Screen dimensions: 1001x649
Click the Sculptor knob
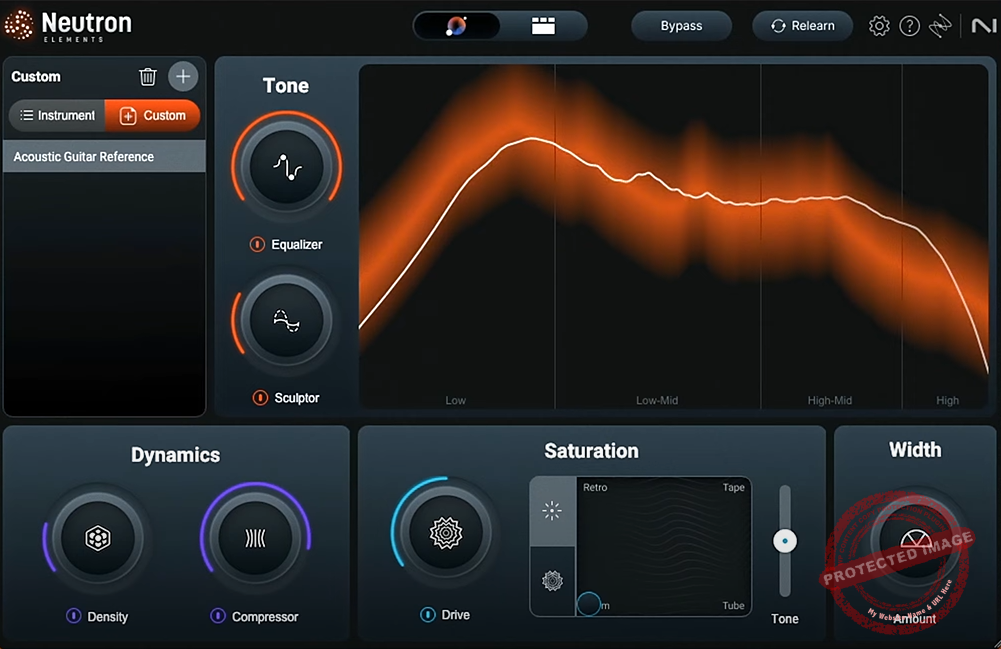click(x=287, y=320)
